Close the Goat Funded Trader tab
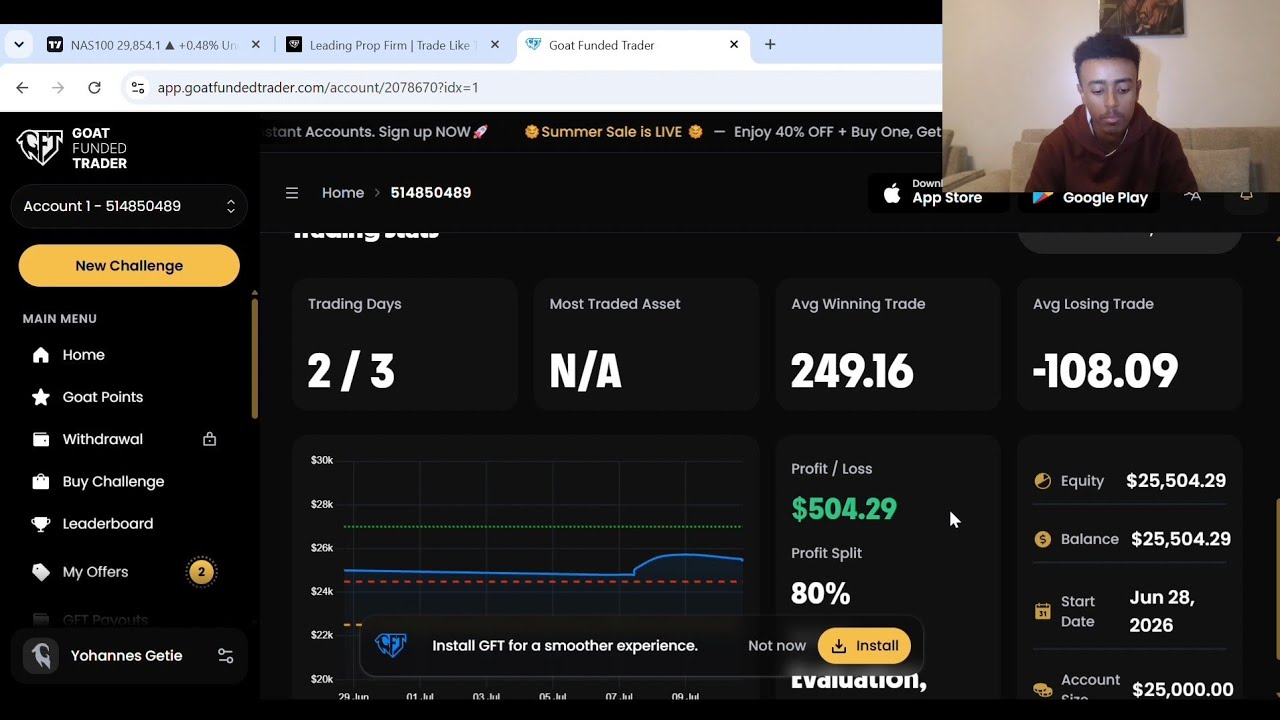 coord(734,45)
